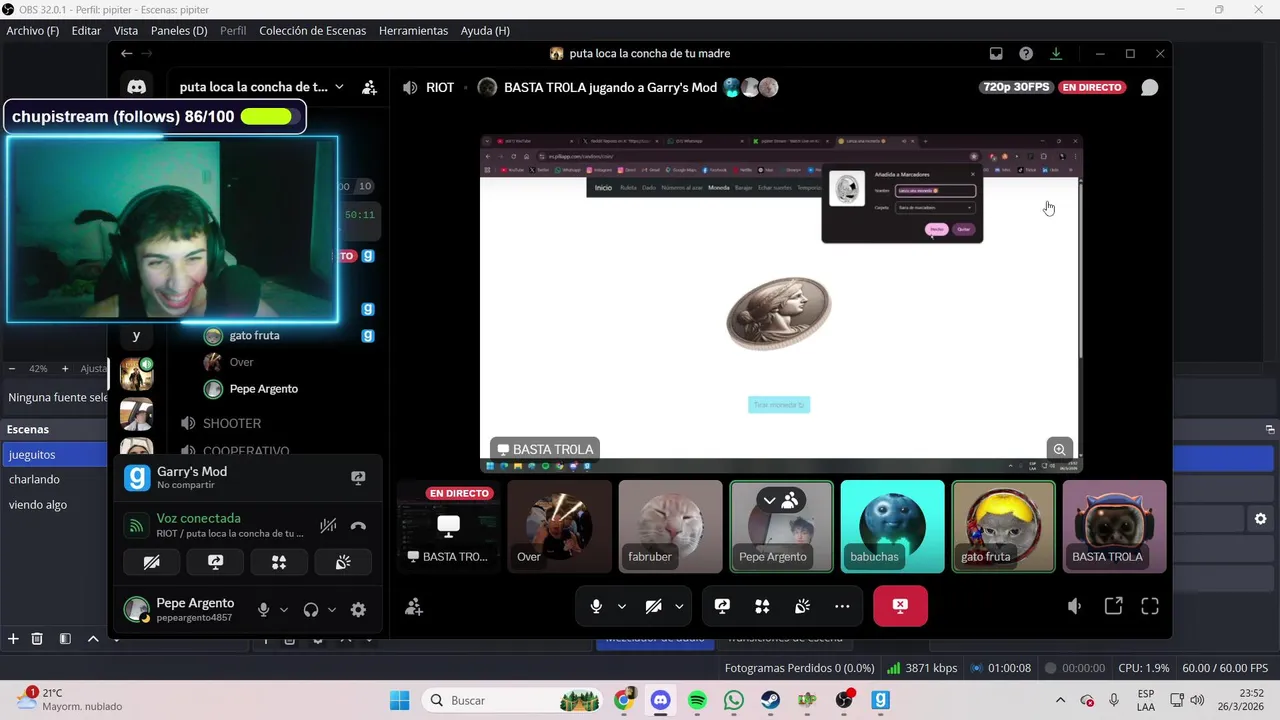Screen dimensions: 1280x720
Task: Open the scene filters icon in OBS
Action: 65,639
